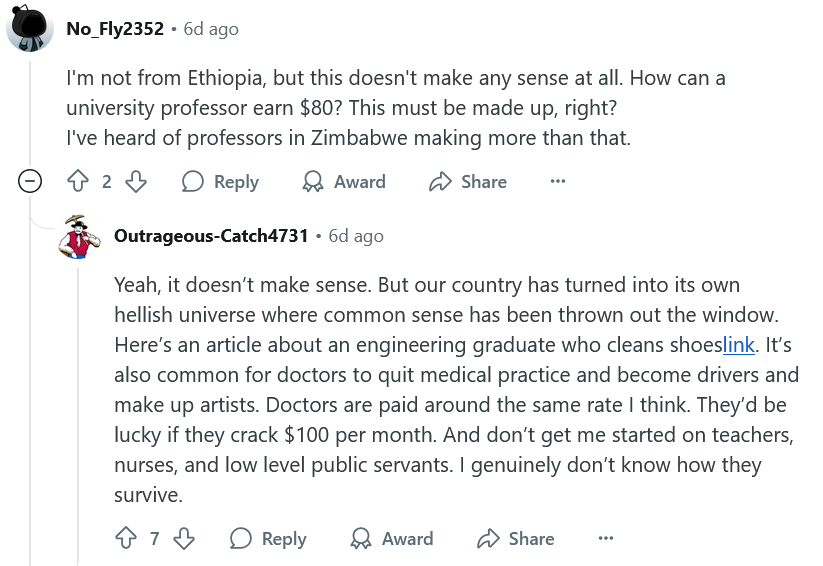Award Outrageous-Catch4731's reply
This screenshot has width=823, height=566.
coord(392,538)
